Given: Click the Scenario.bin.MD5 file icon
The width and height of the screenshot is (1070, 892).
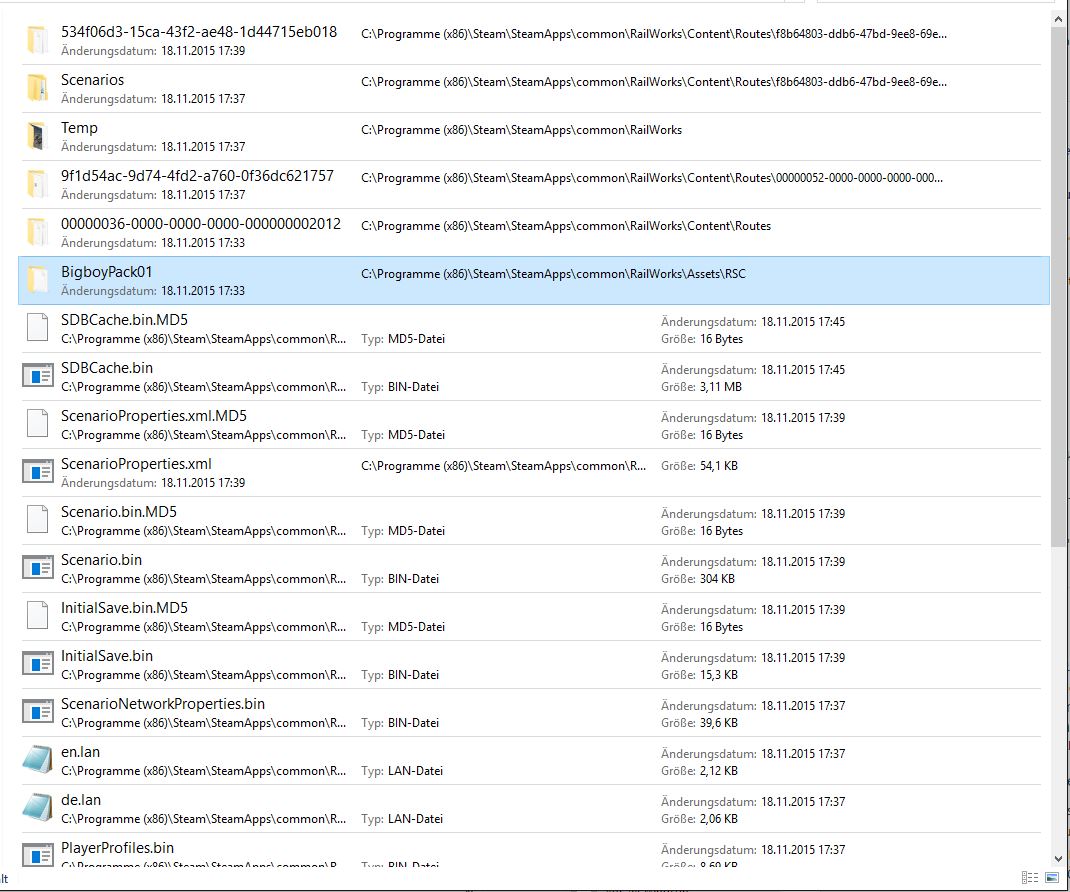Looking at the screenshot, I should (x=38, y=519).
